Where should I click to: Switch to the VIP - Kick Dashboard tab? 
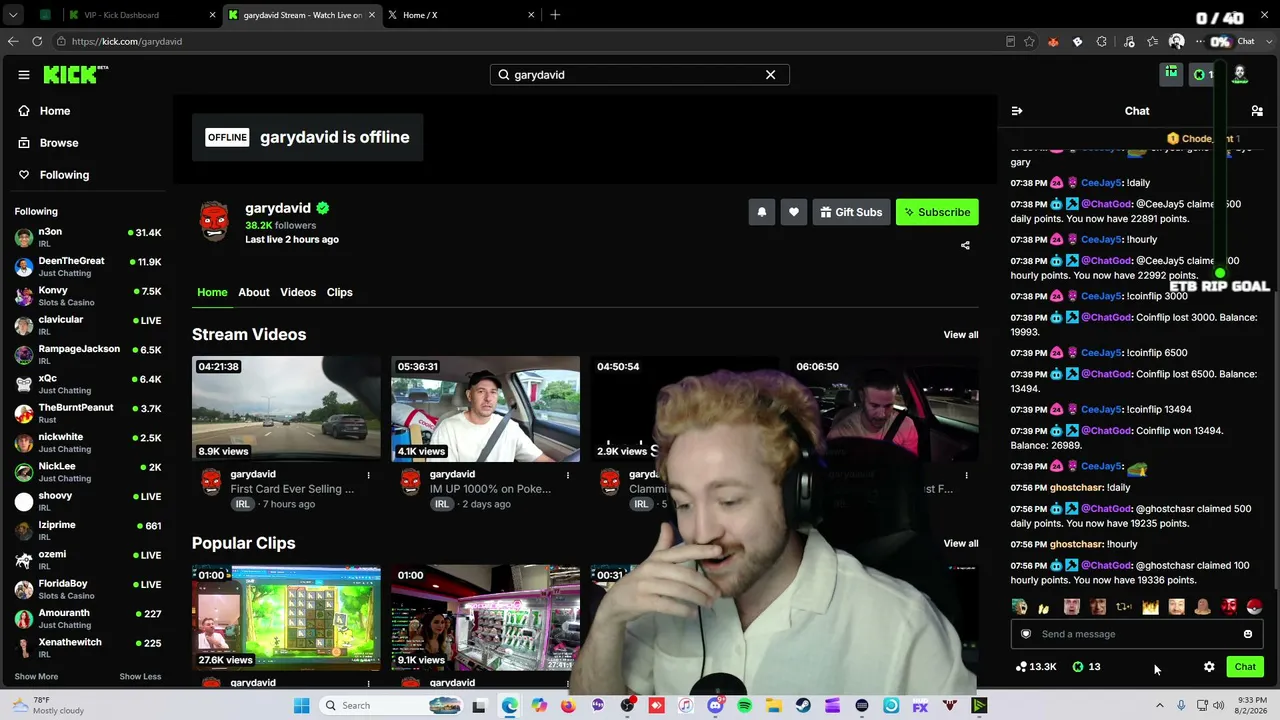pyautogui.click(x=141, y=15)
